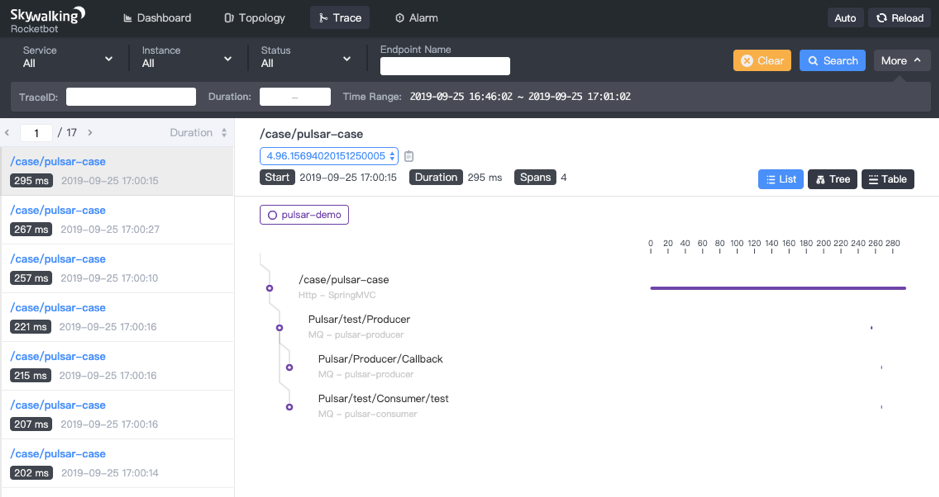Click the blue Search button
Screen dimensions: 939x497
833,60
